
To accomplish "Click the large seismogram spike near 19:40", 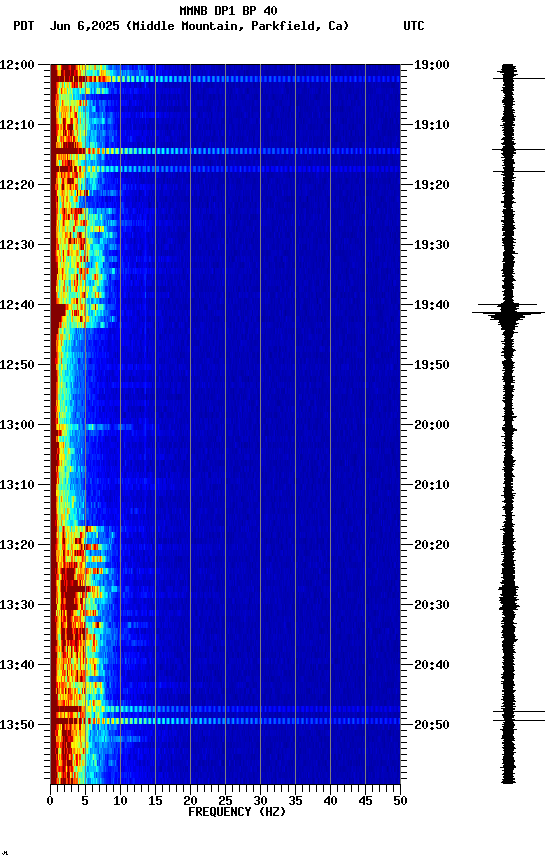I will [508, 314].
